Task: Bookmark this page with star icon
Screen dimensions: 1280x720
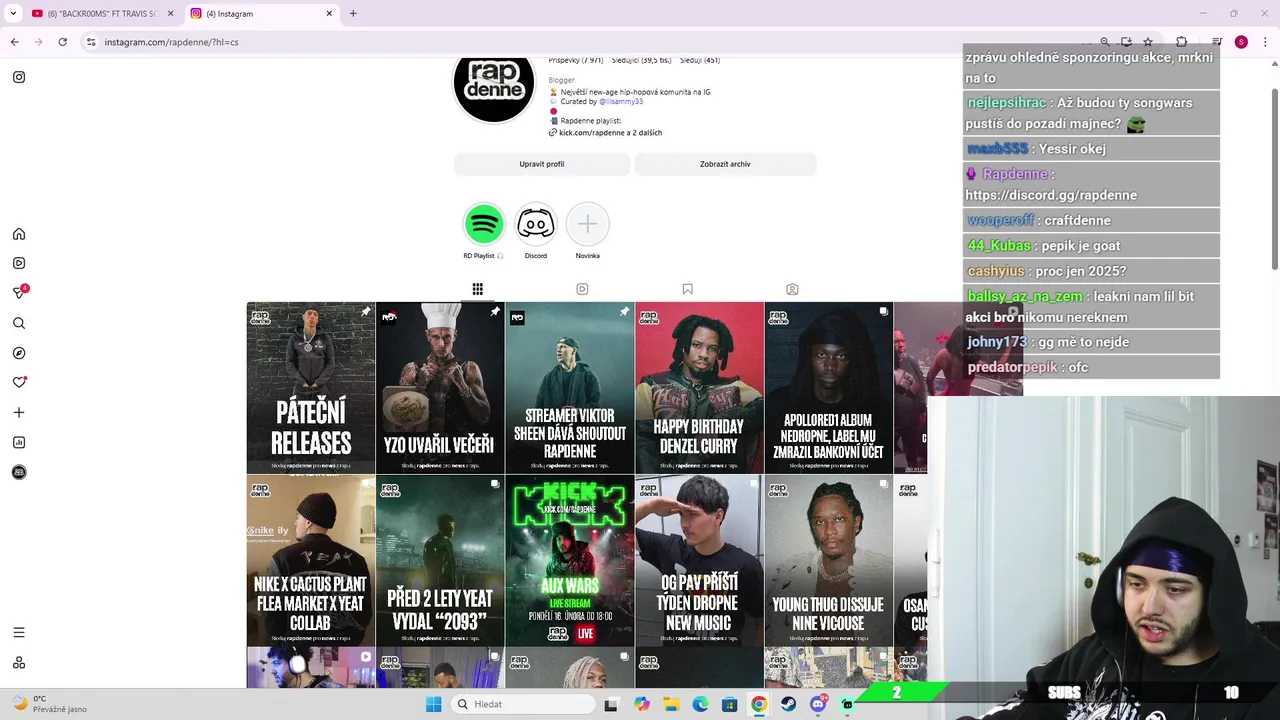Action: pos(1148,42)
